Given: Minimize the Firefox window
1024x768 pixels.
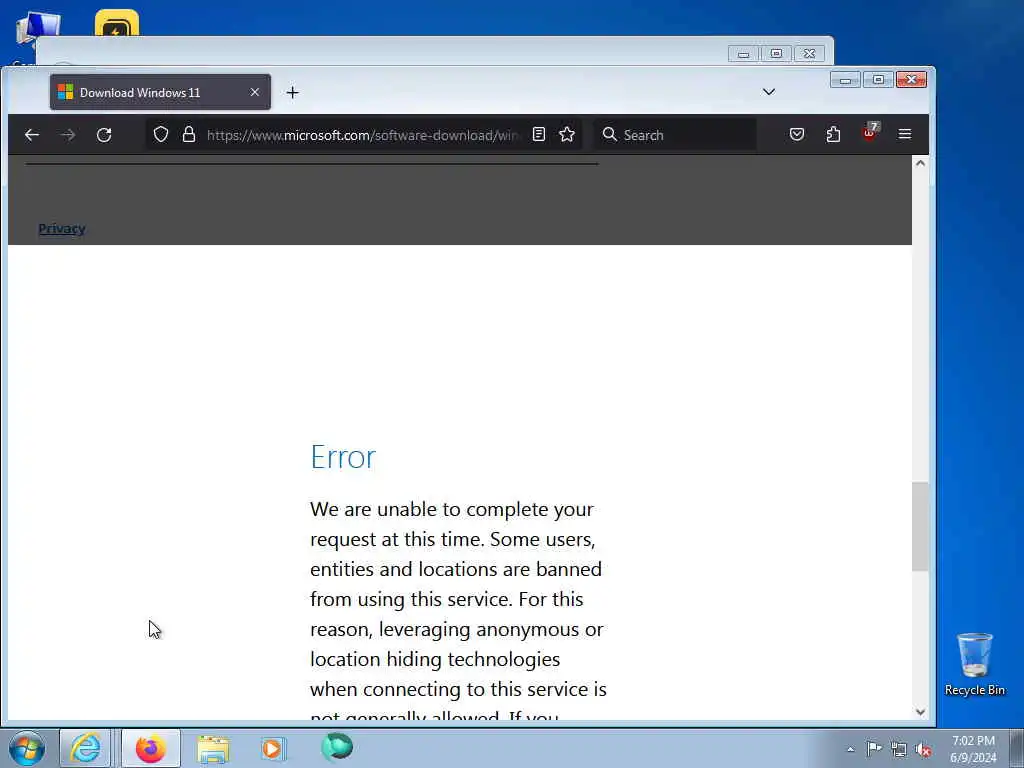Looking at the screenshot, I should click(845, 80).
